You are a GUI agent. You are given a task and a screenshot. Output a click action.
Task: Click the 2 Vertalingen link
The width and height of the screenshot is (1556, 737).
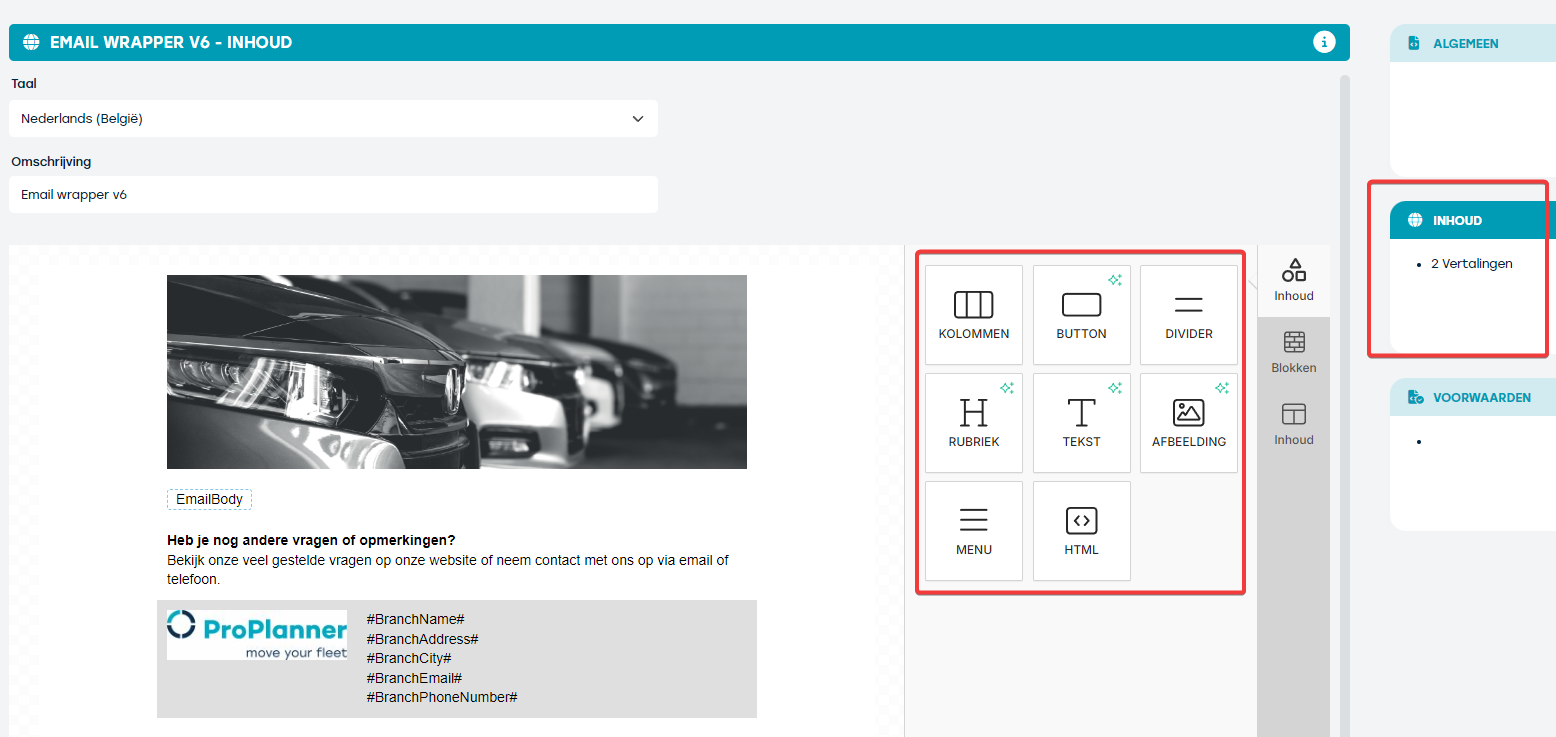[x=1472, y=263]
